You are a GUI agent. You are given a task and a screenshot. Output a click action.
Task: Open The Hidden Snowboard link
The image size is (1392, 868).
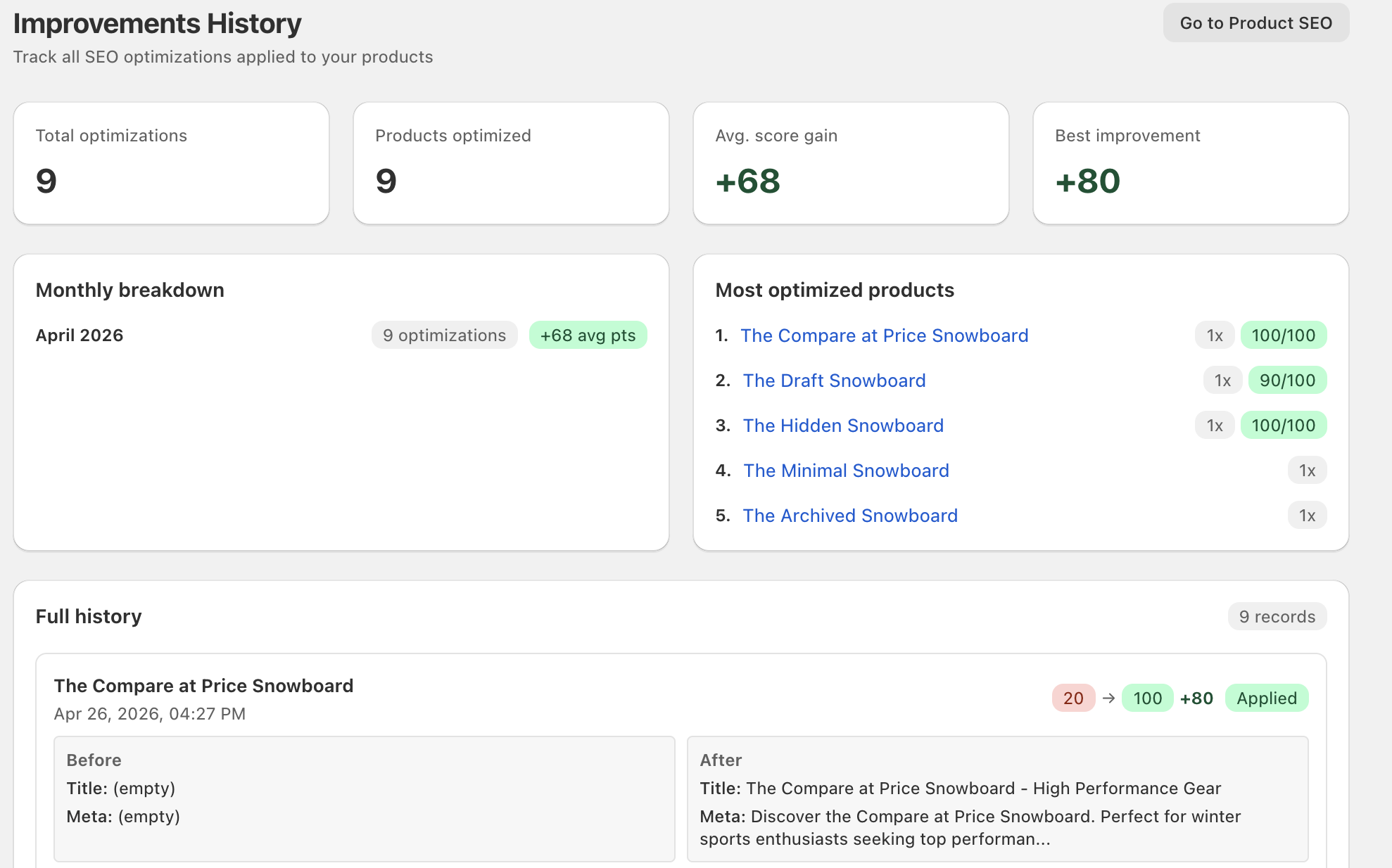pos(843,426)
